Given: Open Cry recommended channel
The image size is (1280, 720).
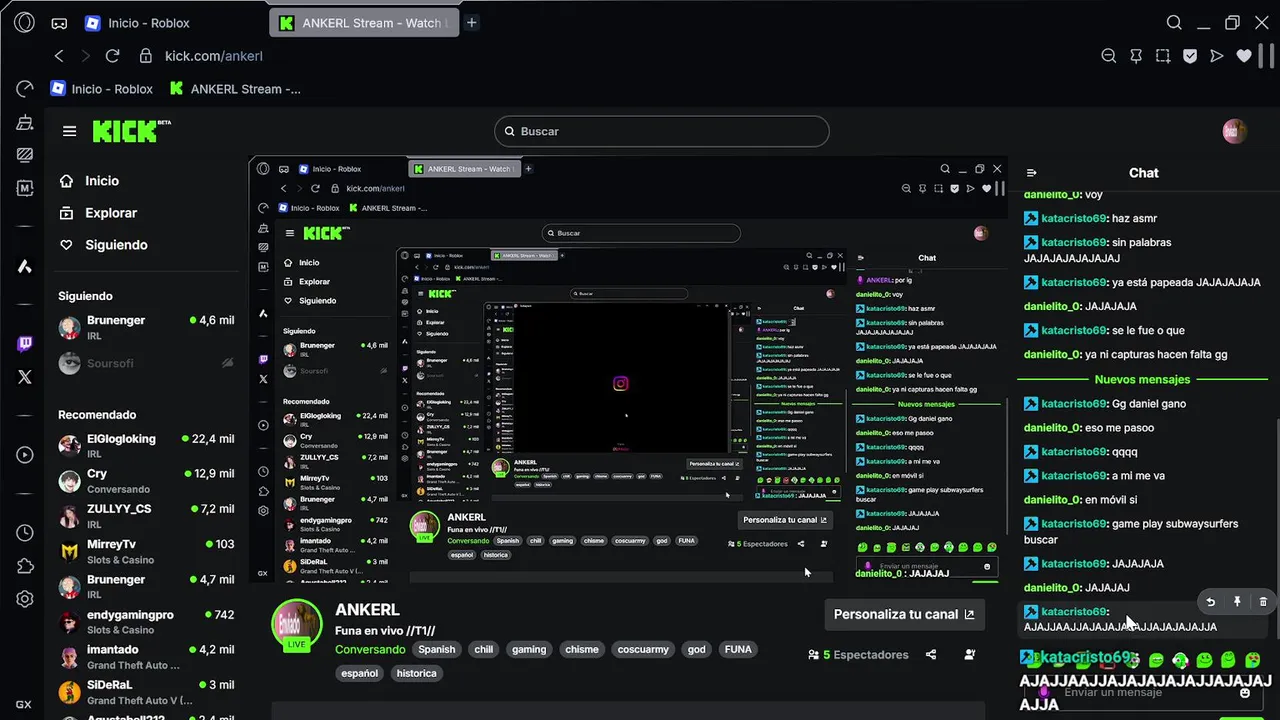Looking at the screenshot, I should pyautogui.click(x=146, y=481).
